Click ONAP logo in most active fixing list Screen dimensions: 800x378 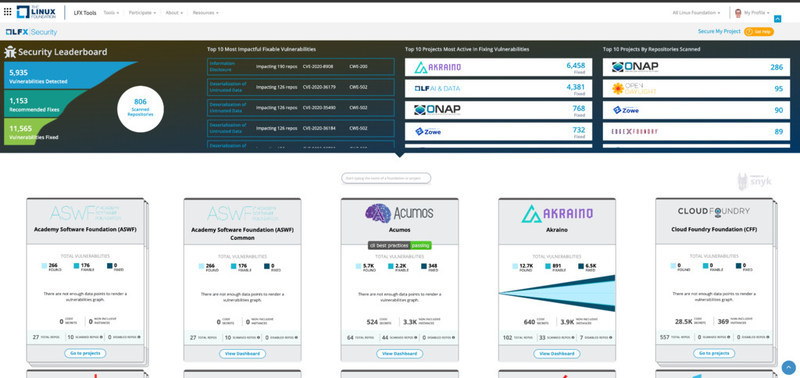coord(437,110)
